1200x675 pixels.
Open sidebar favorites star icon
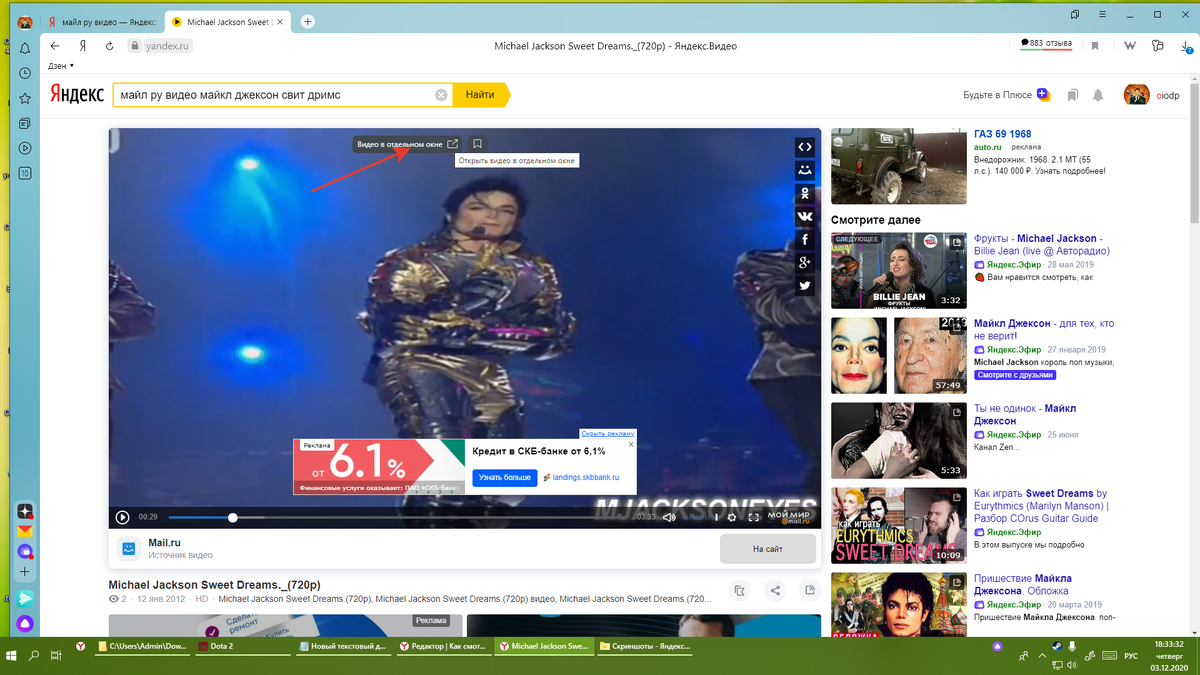point(25,98)
